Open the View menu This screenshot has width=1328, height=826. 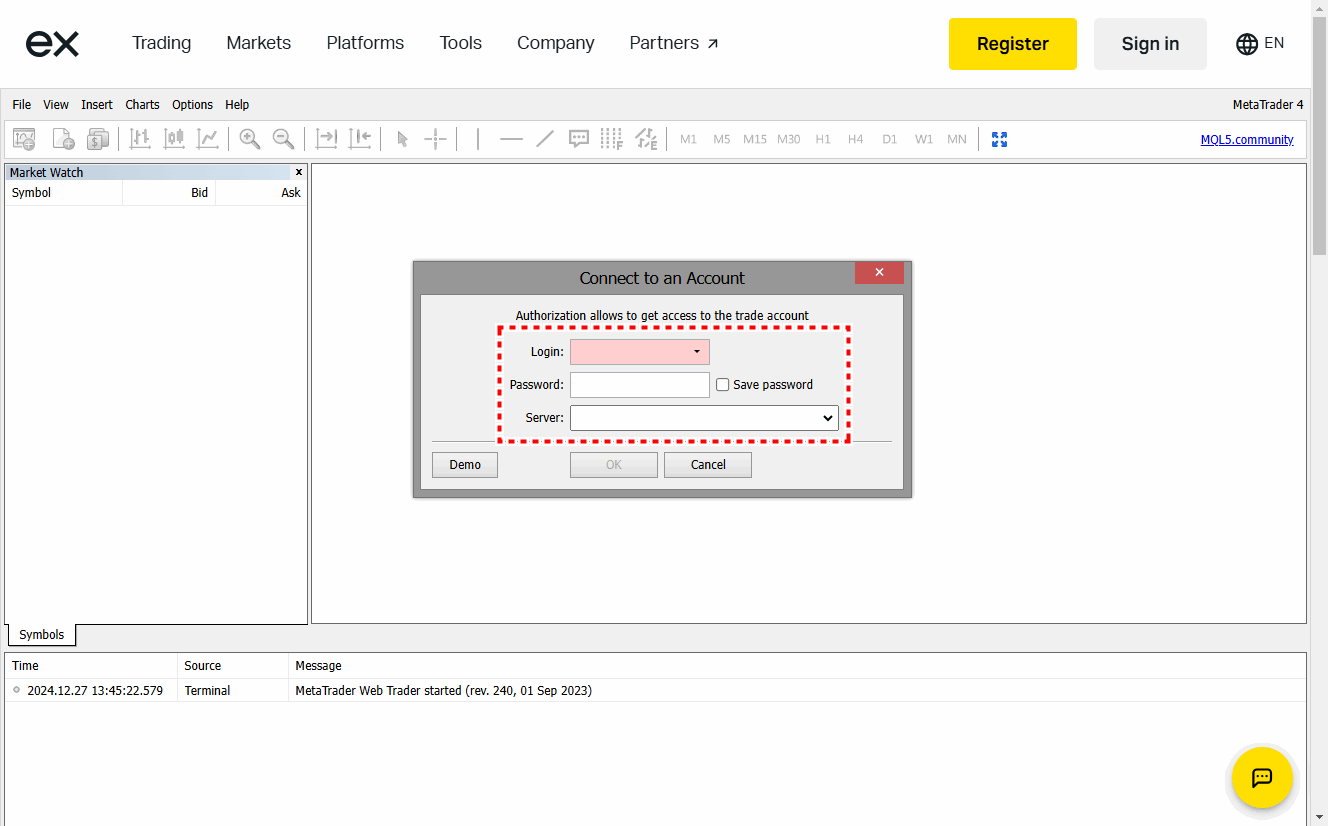(56, 104)
